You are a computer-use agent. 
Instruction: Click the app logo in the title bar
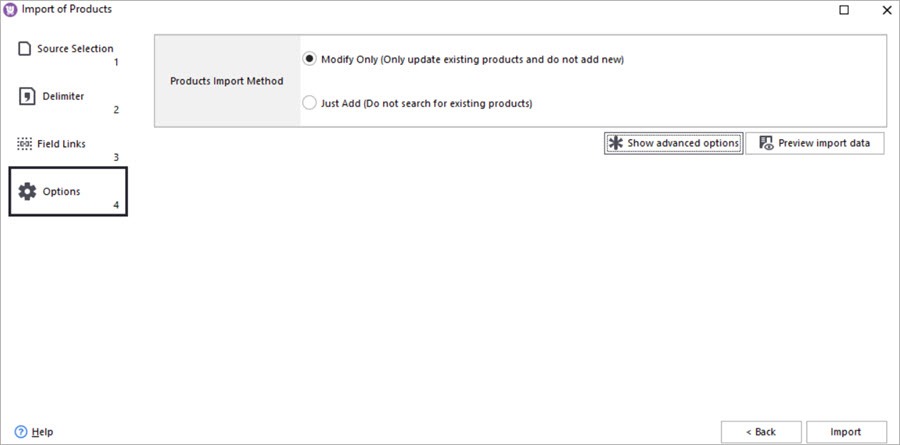(10, 10)
